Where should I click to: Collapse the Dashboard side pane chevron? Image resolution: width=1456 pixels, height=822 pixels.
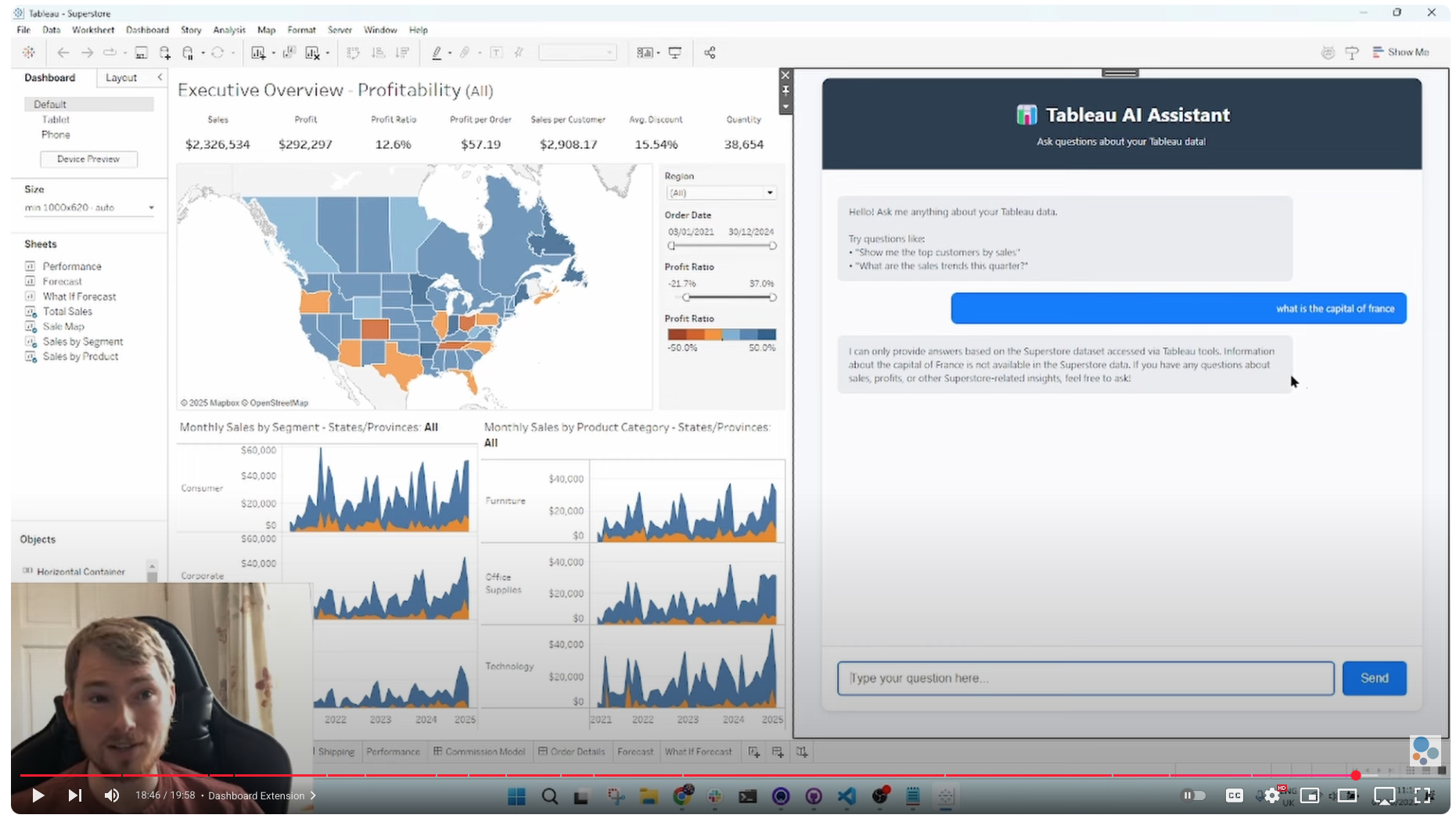(x=160, y=77)
